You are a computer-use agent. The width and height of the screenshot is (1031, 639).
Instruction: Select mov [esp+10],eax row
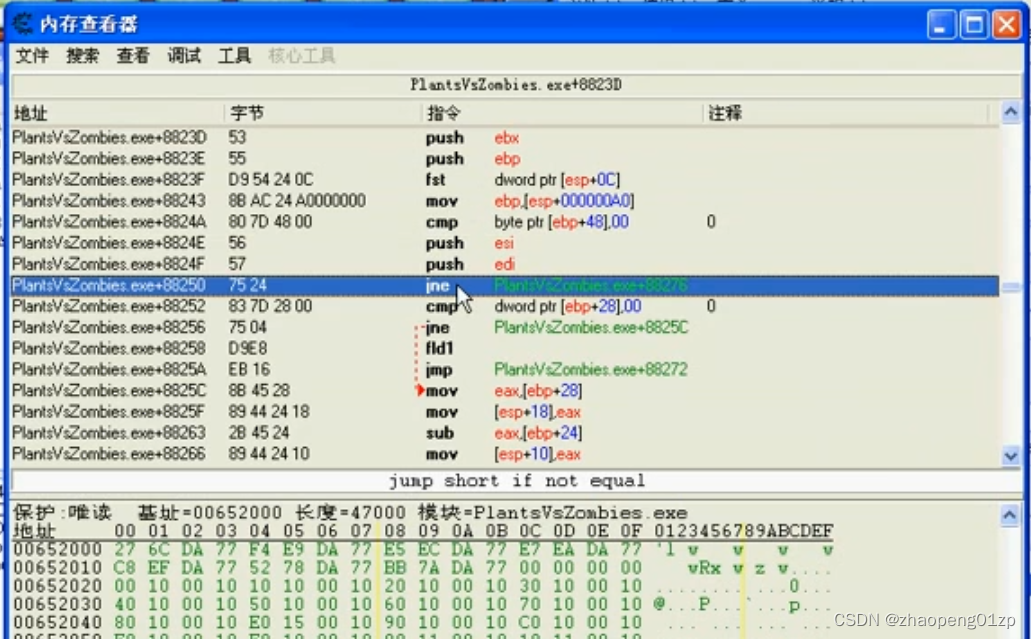pyautogui.click(x=505, y=454)
